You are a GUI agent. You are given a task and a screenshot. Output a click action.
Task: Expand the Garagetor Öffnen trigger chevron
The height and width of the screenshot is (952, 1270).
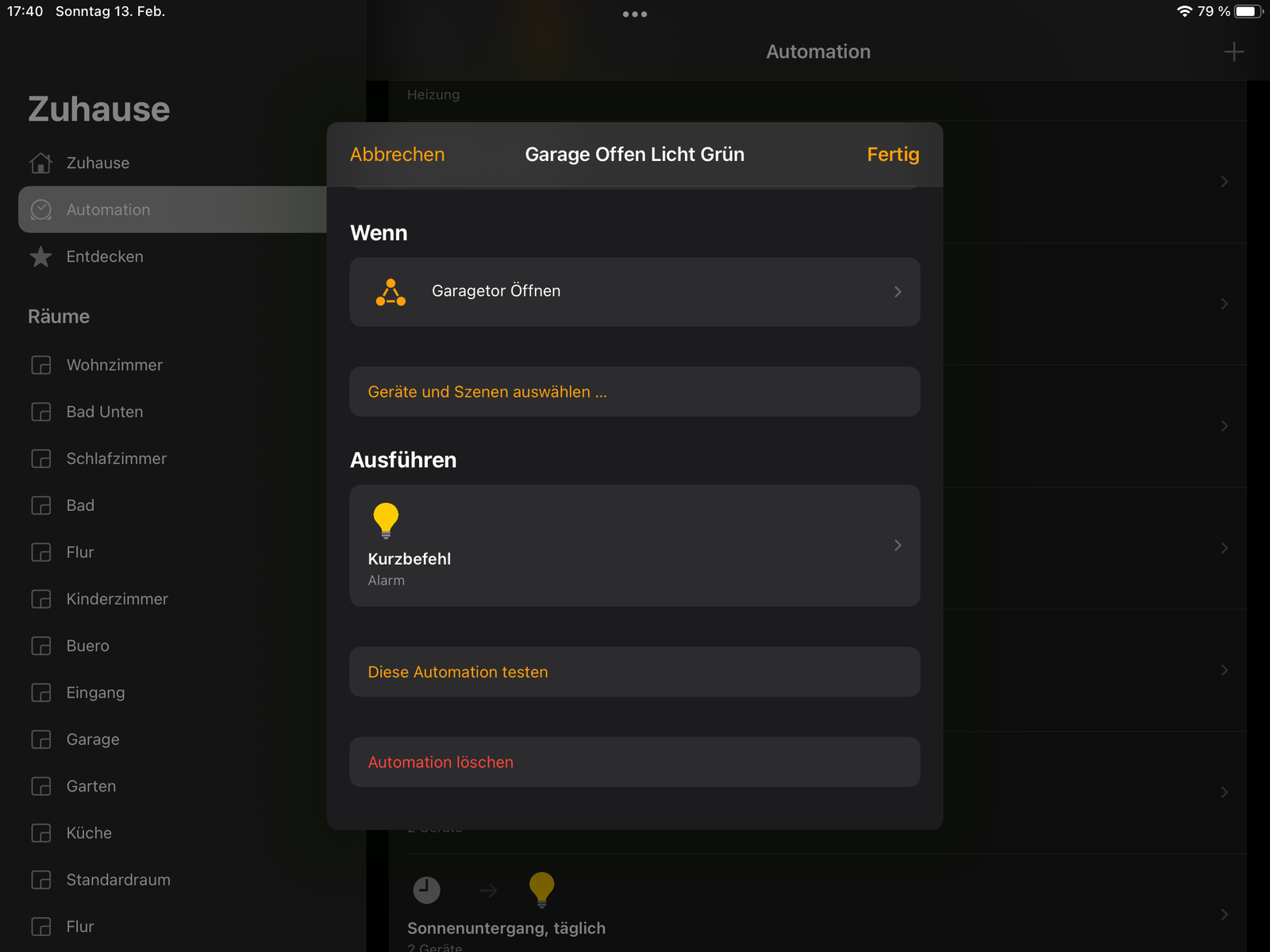[x=898, y=292]
